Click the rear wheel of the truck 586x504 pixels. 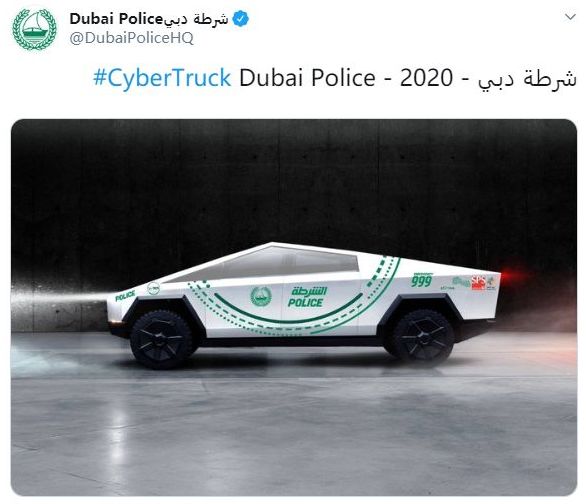click(x=422, y=337)
